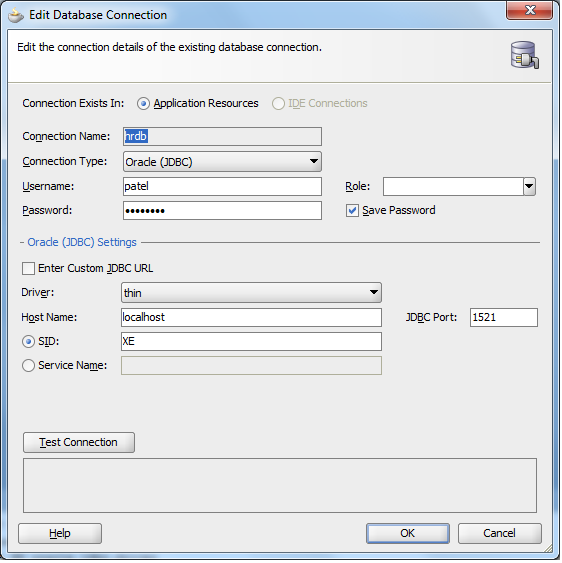562x563 pixels.
Task: Select the IDE Connections radio option
Action: pos(278,104)
